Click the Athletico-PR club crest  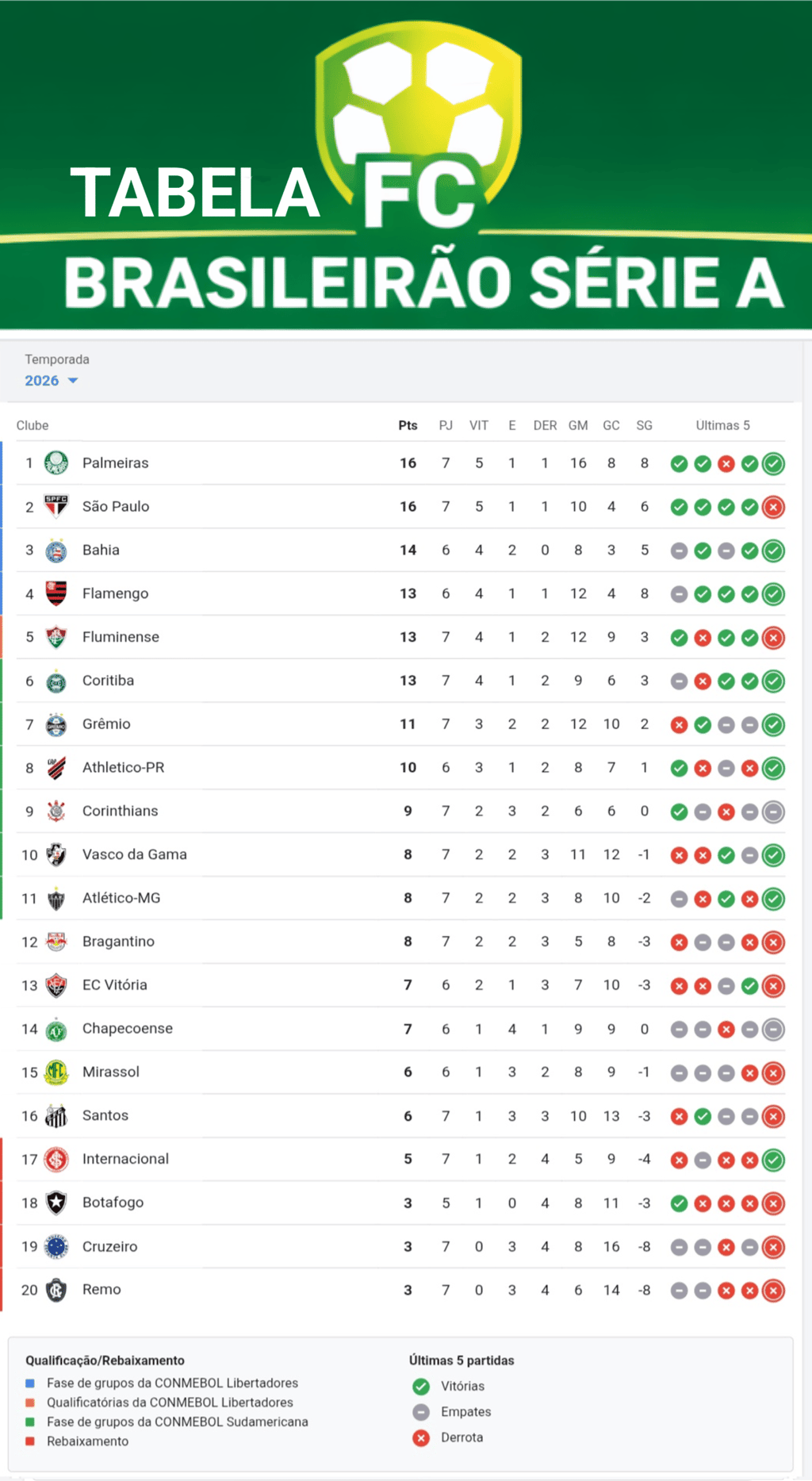56,768
